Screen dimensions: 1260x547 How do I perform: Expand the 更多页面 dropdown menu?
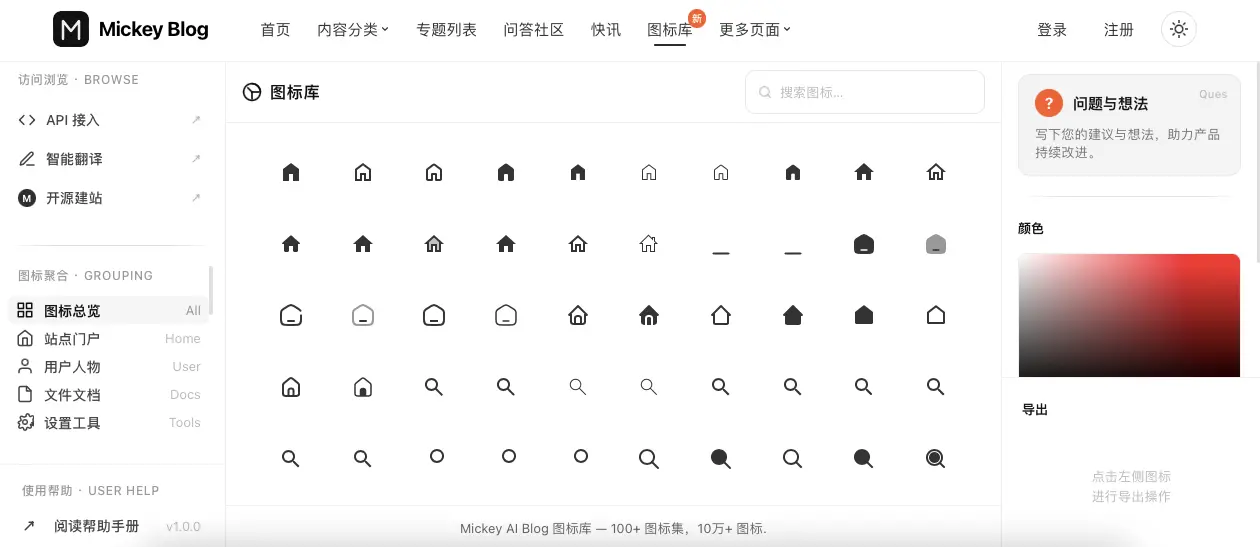pos(755,30)
